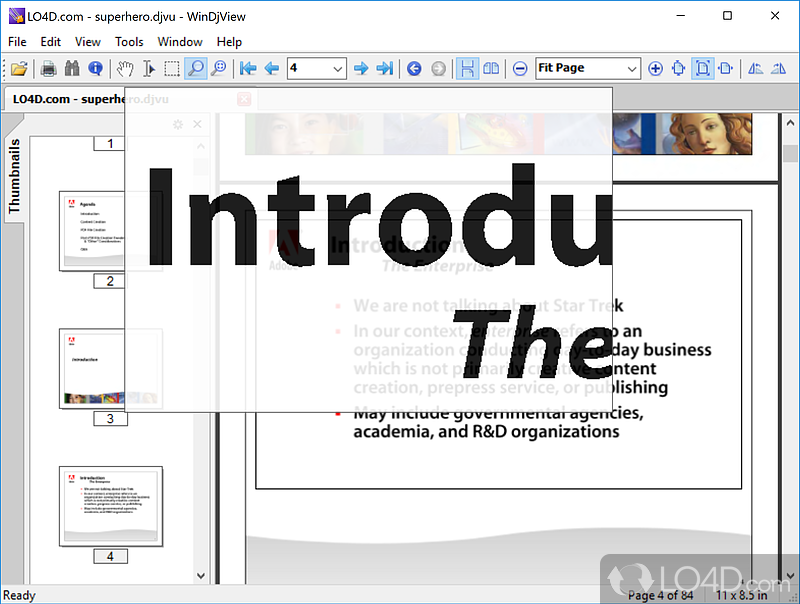
Task: Click the Open file folder icon
Action: click(x=19, y=68)
